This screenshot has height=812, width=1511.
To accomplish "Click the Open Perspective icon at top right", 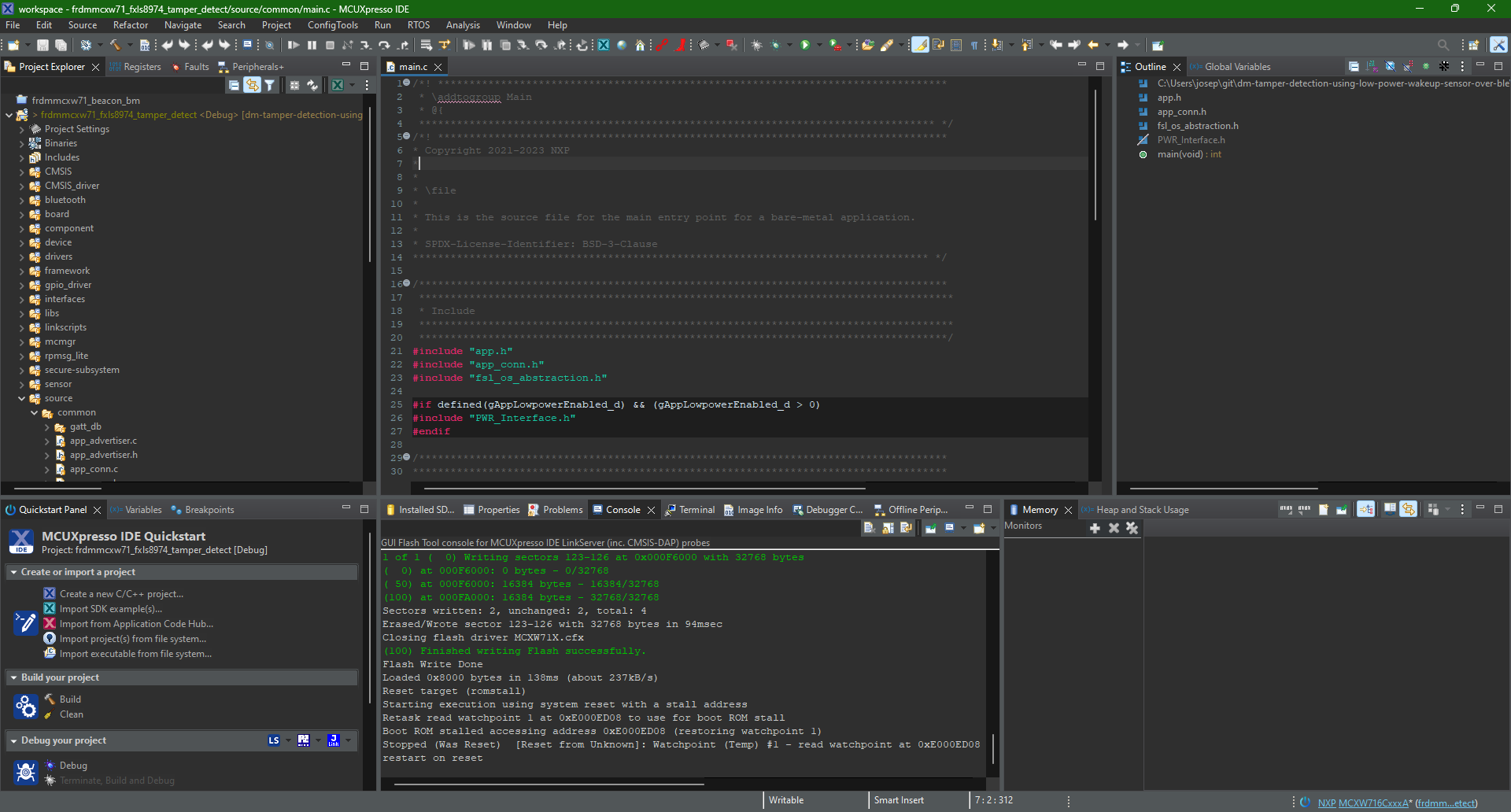I will click(x=1474, y=46).
